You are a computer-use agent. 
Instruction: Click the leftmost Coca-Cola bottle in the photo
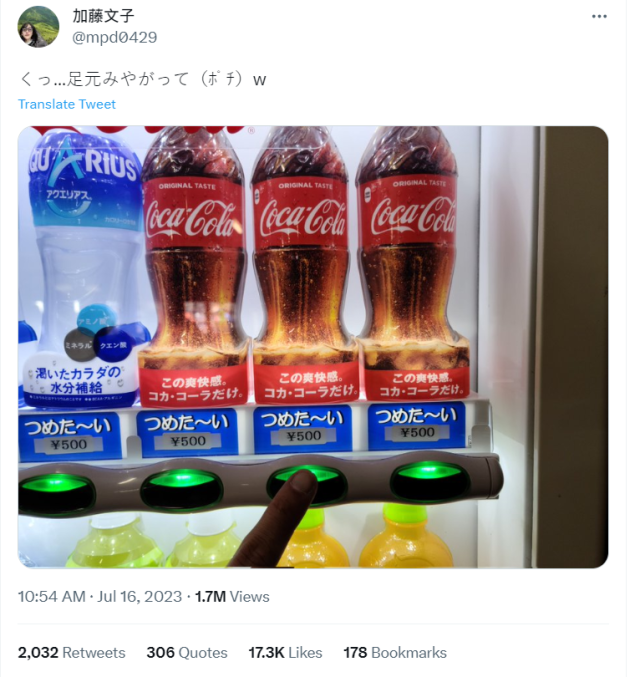193,260
